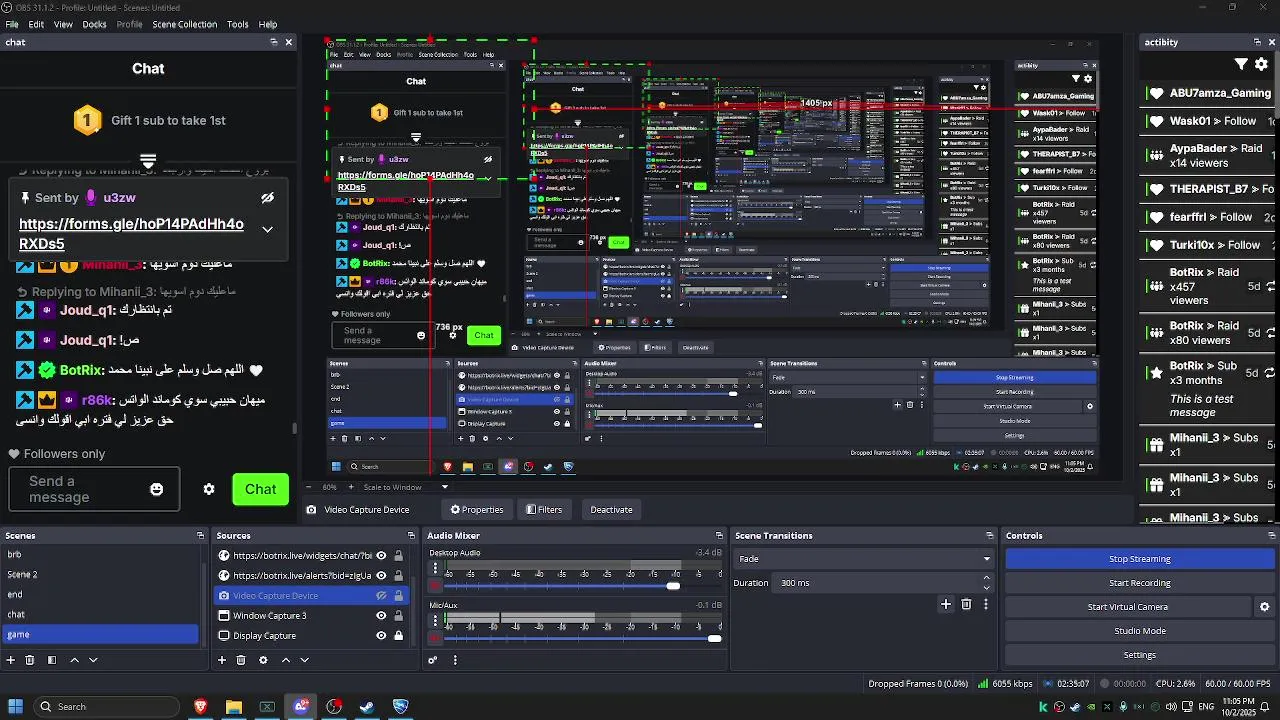Open the Scene Collection menu

184,24
